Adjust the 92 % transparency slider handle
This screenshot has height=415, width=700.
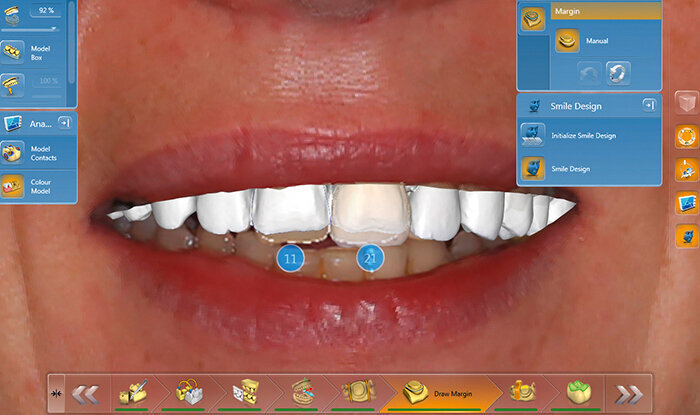click(54, 29)
